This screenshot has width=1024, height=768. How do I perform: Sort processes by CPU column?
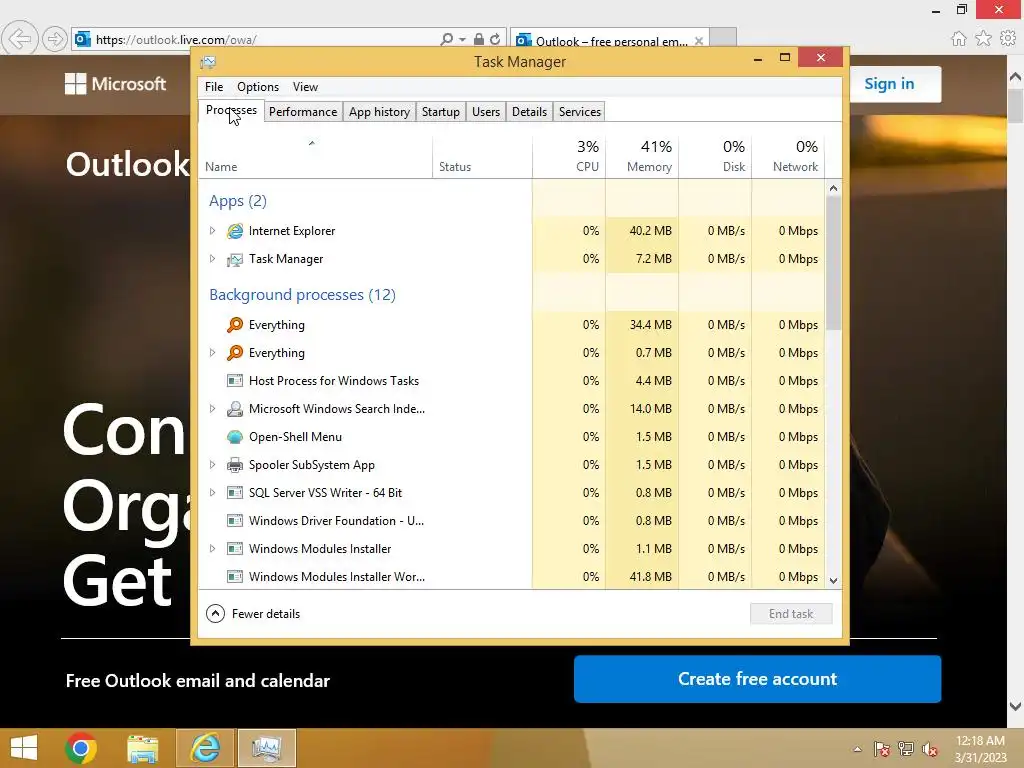coord(569,157)
